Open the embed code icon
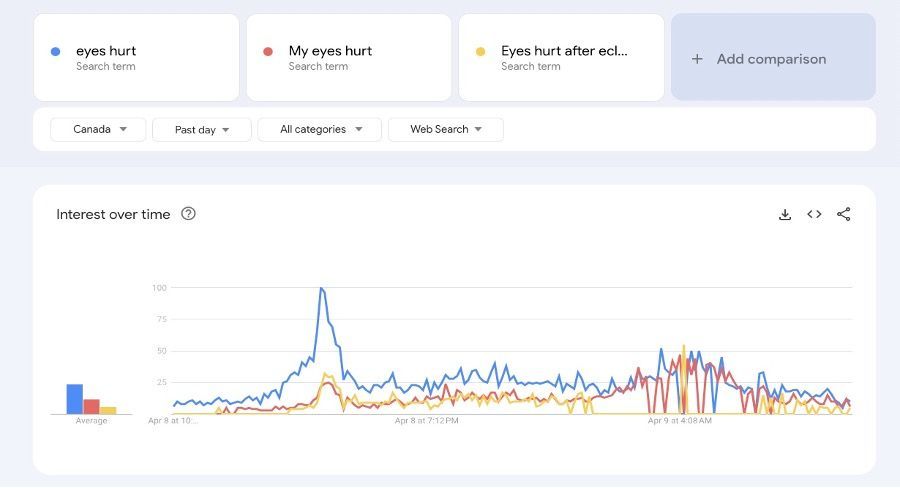This screenshot has width=900, height=488. coord(814,214)
